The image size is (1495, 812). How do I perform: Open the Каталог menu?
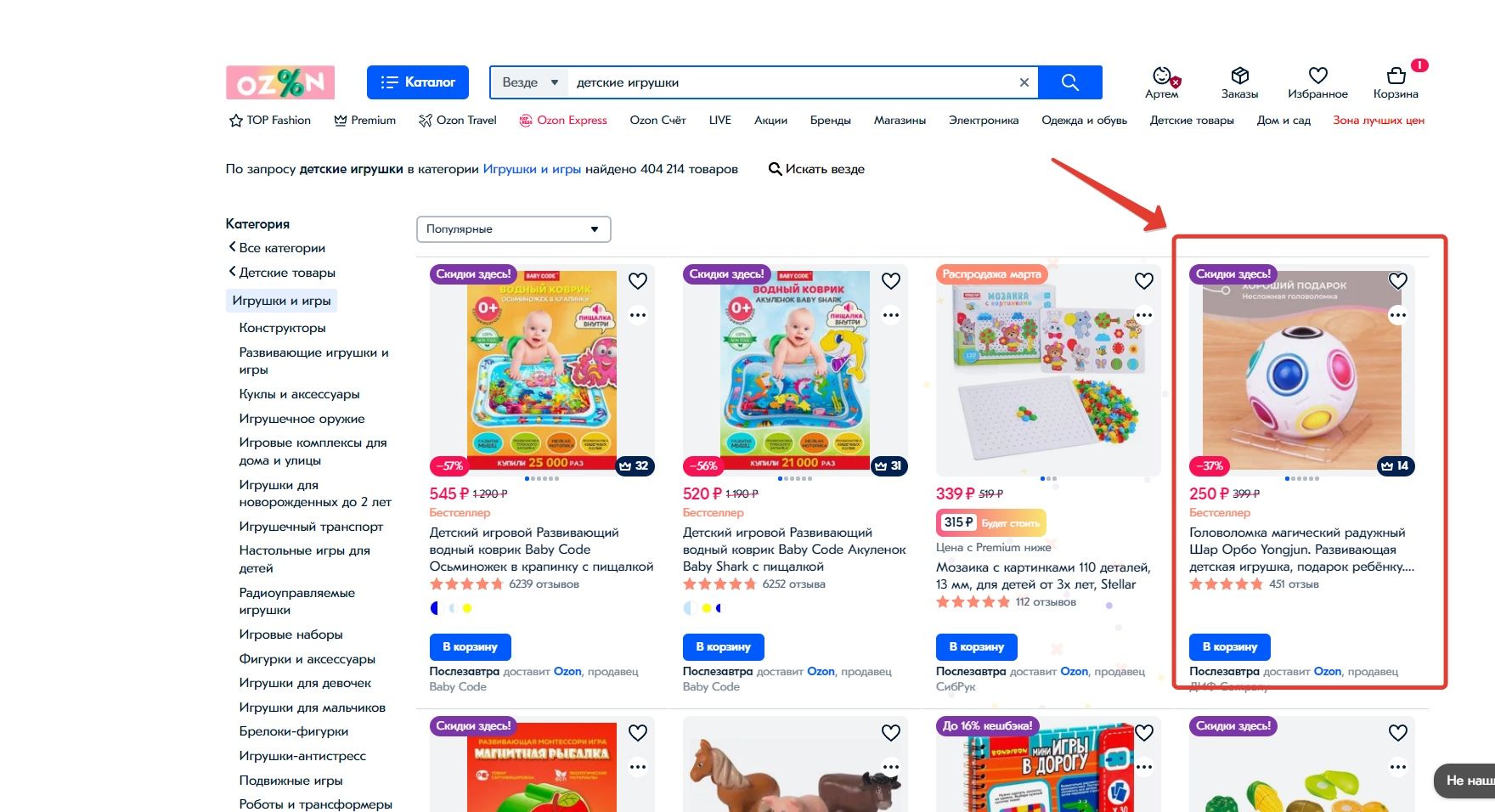point(418,82)
